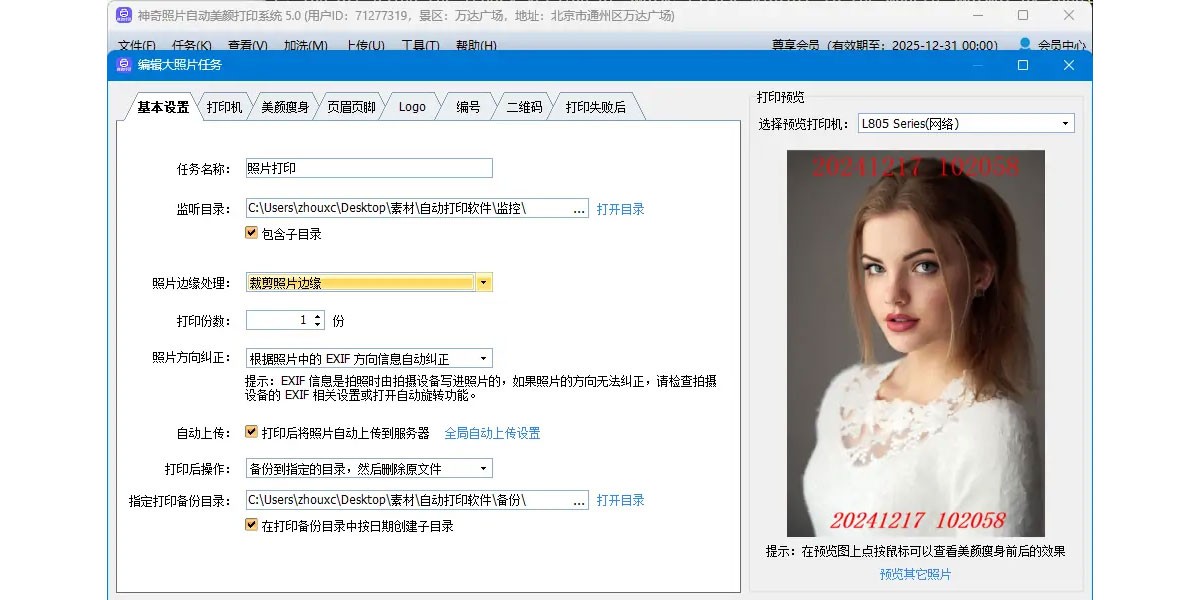Screen dimensions: 1200x600
Task: Open the Logo tab
Action: 412,107
